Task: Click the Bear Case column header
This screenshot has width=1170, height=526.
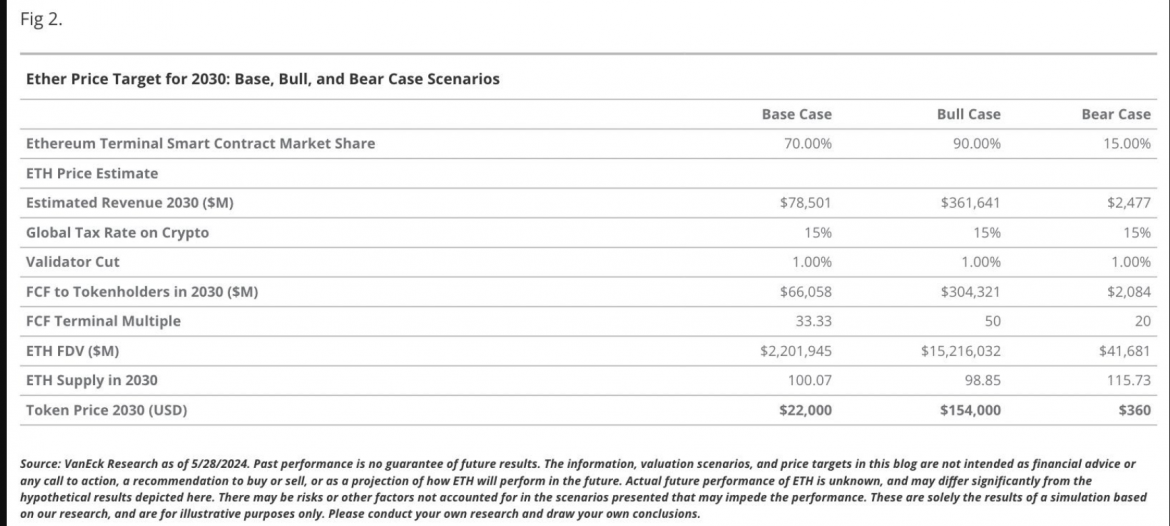Action: (1116, 114)
